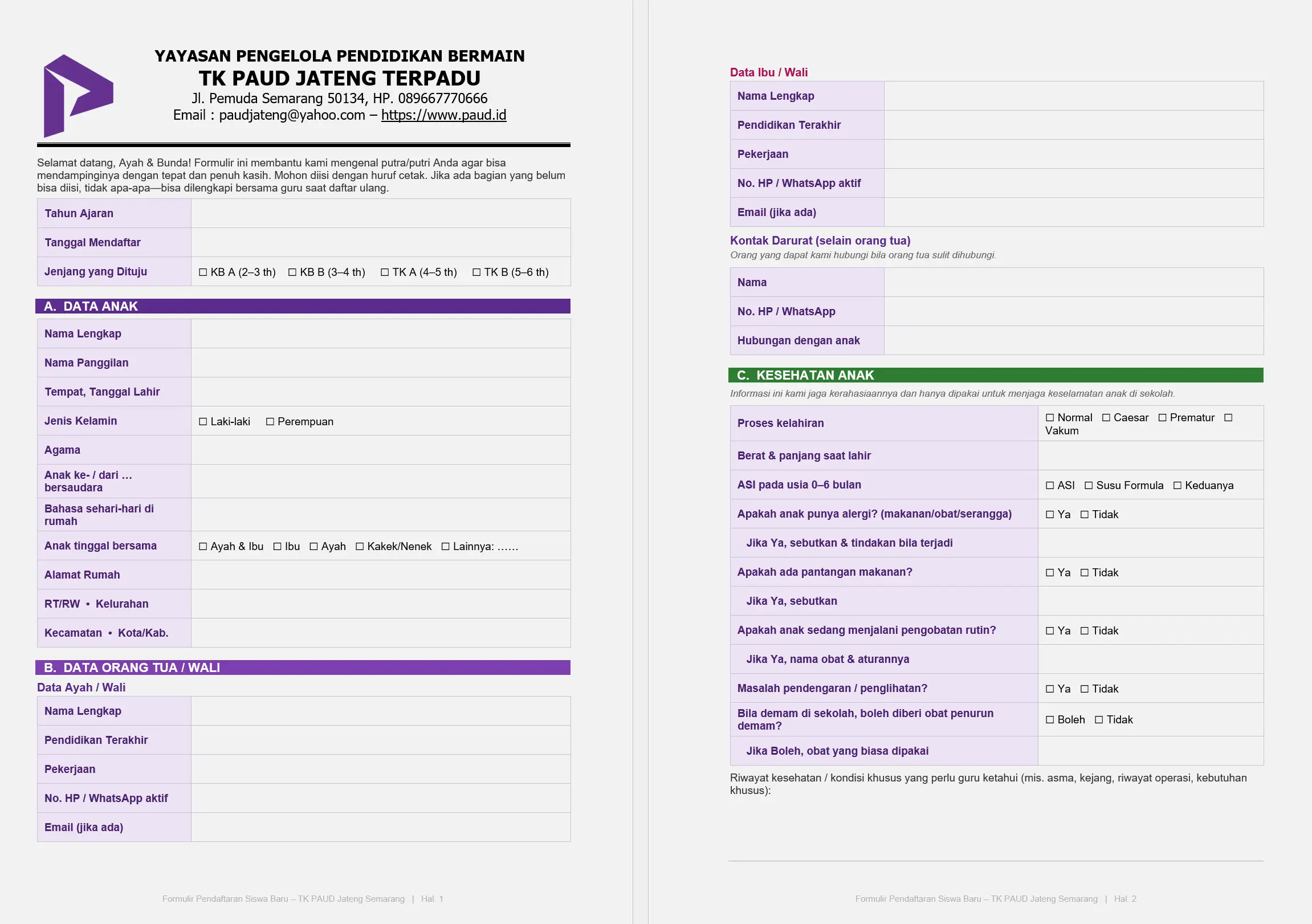
Task: Check the Boleh fever medicine box
Action: [1050, 719]
